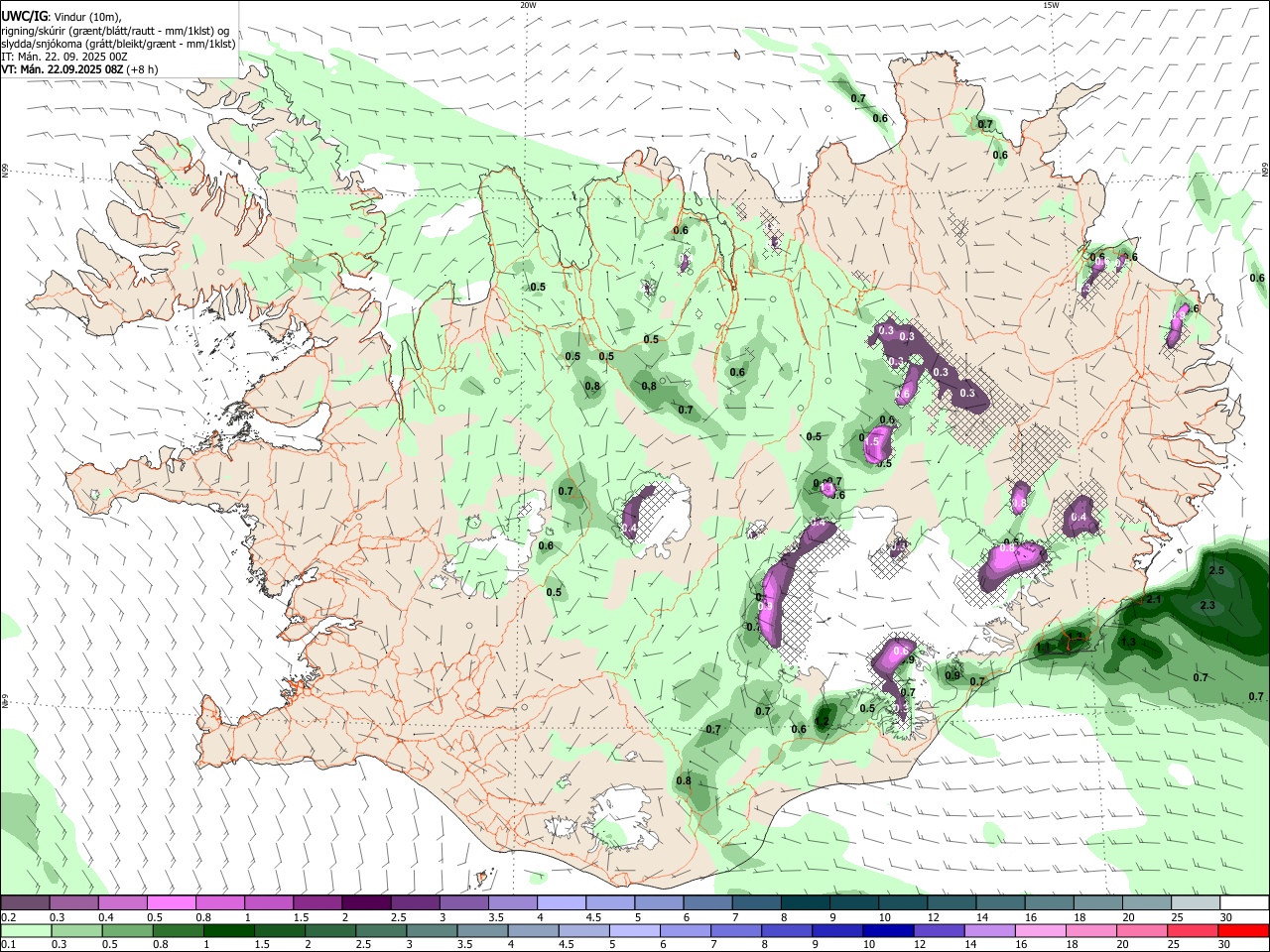Image resolution: width=1270 pixels, height=952 pixels.
Task: Click the '0.2' label on the snow scale
Action: (x=8, y=917)
